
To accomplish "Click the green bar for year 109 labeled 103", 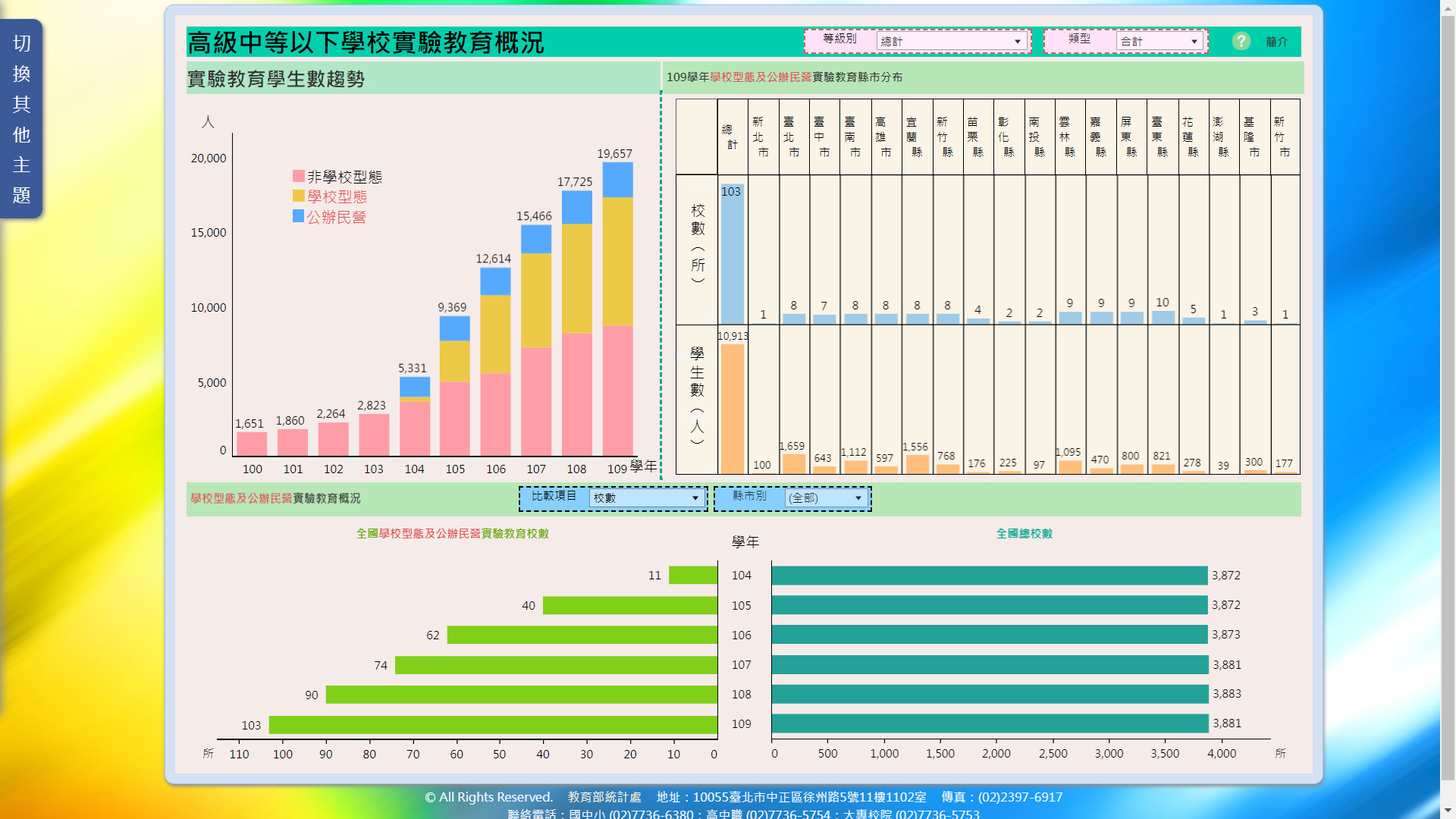I will point(493,725).
